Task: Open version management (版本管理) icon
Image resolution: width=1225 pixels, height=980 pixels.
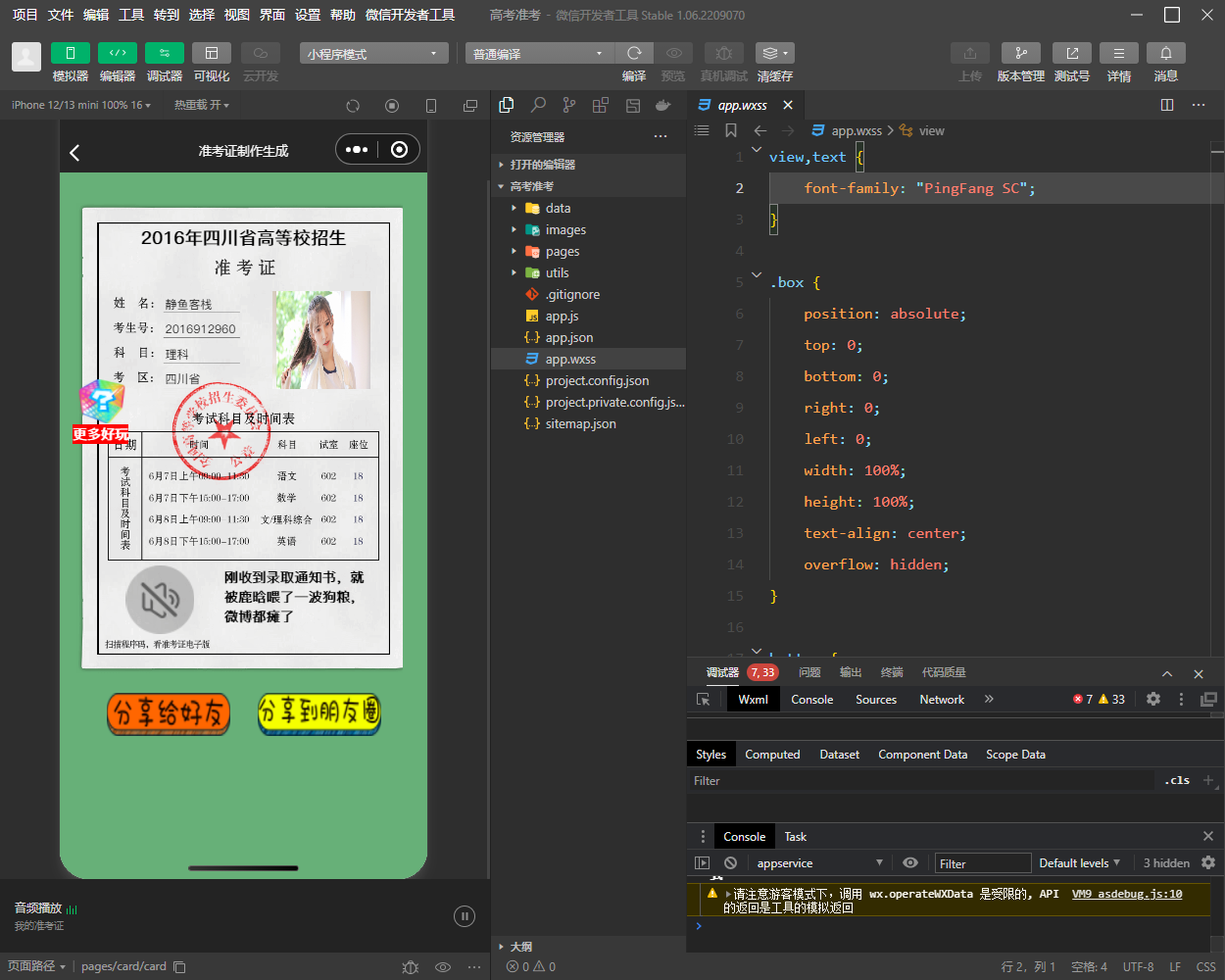Action: point(1020,53)
